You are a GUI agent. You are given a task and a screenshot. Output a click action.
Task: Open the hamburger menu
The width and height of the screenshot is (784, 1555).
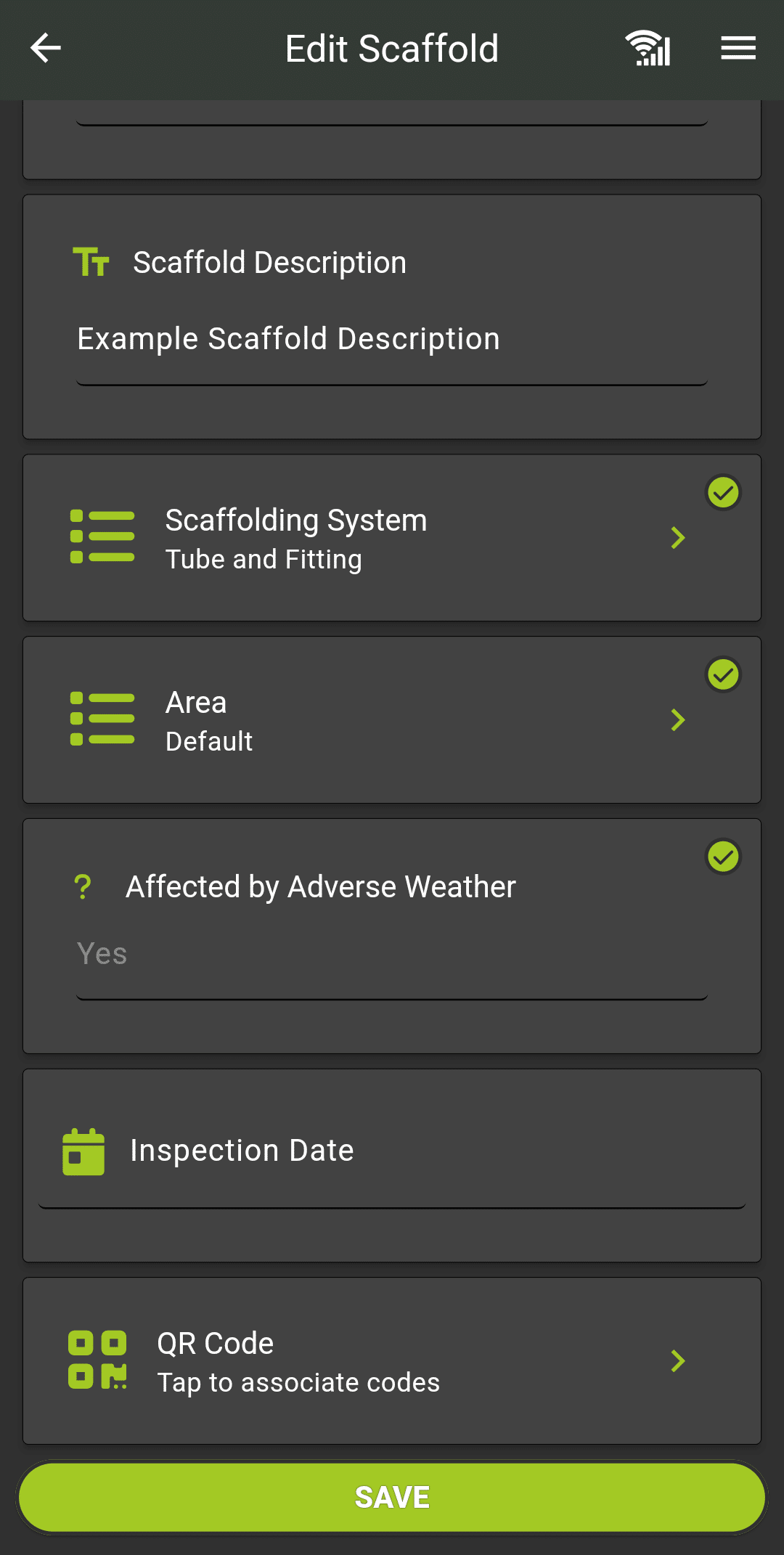(738, 49)
